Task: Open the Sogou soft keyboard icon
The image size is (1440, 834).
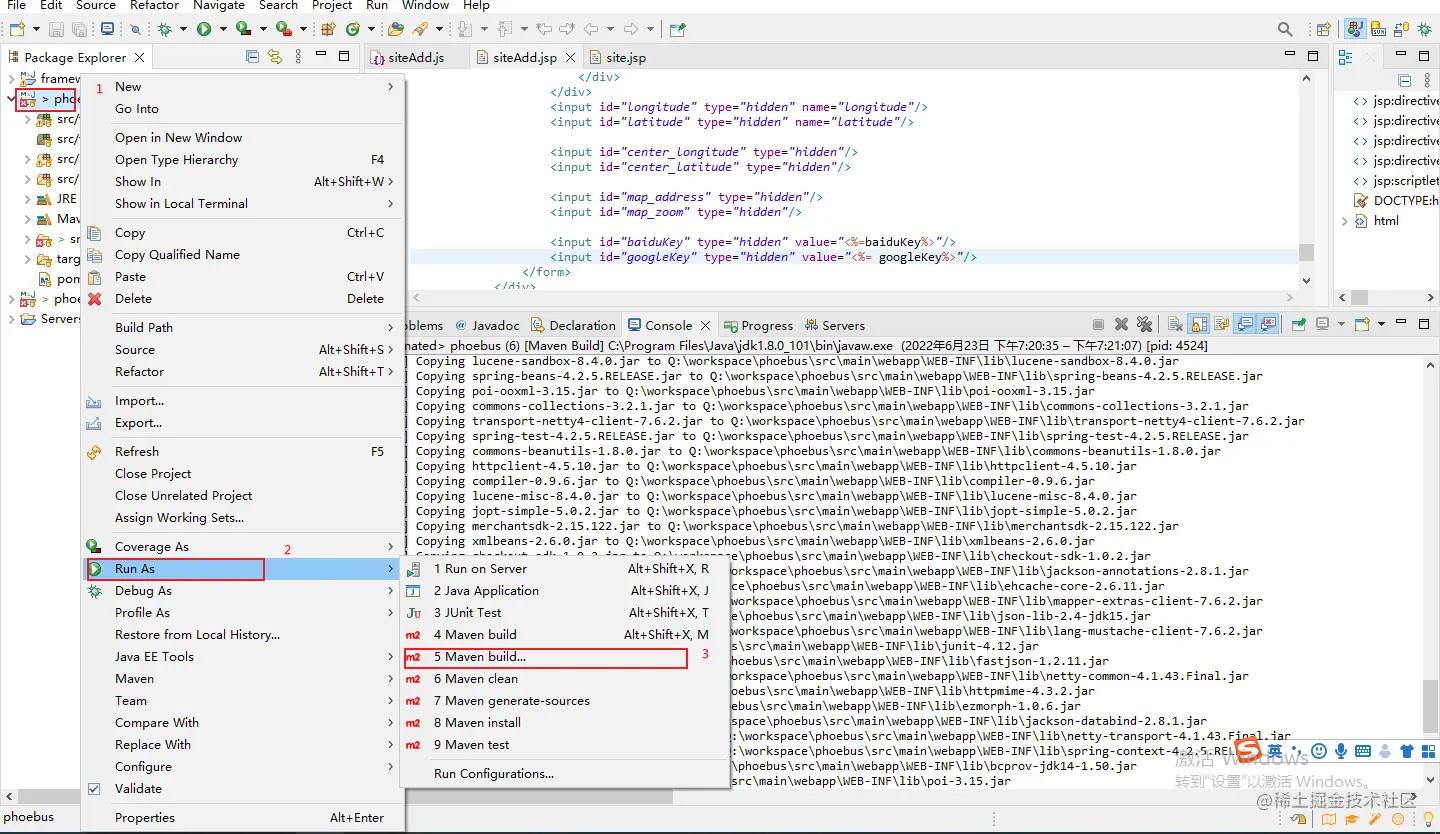Action: click(x=1363, y=751)
